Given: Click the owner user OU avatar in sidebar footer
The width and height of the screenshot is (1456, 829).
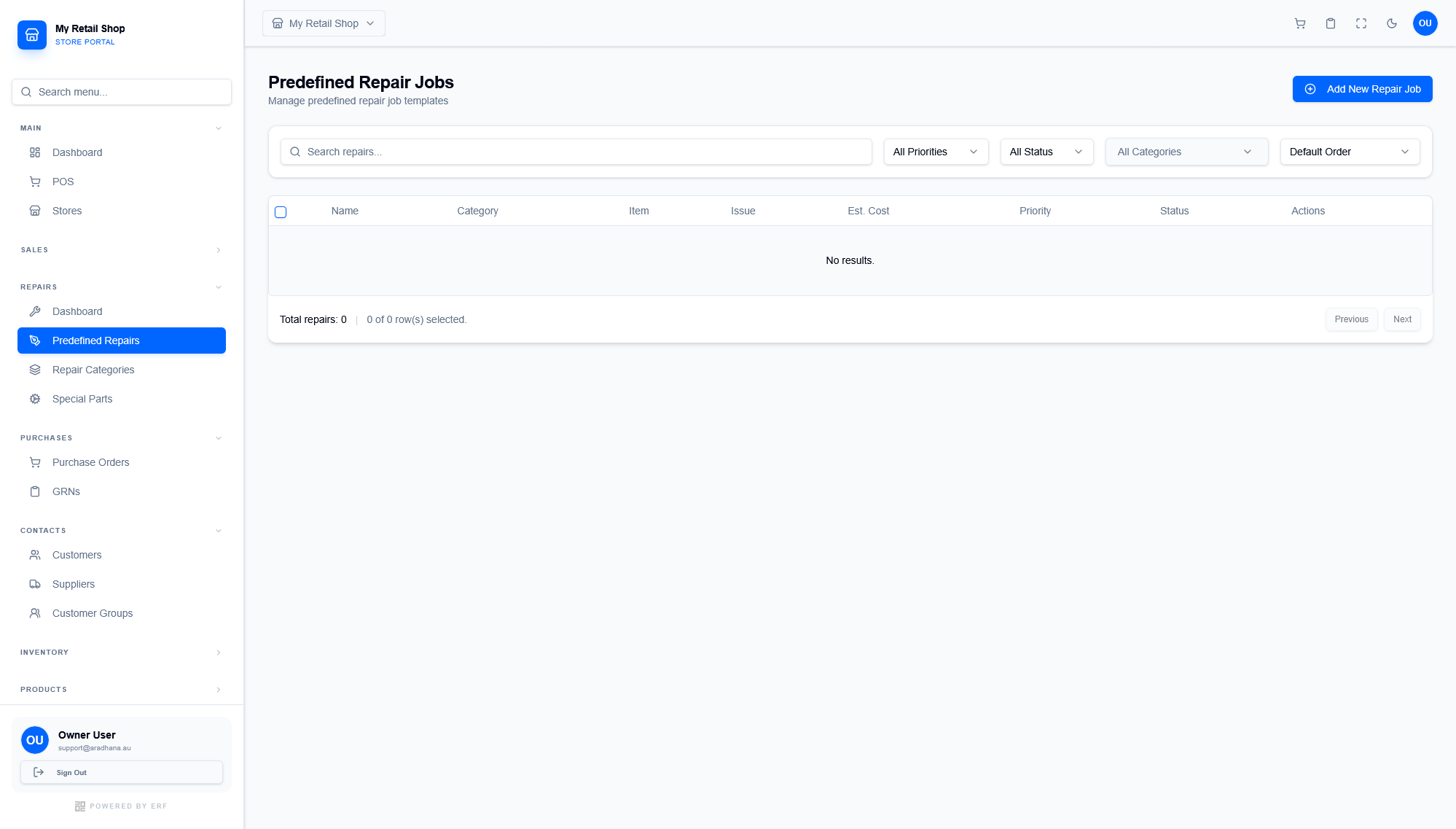Looking at the screenshot, I should click(x=35, y=740).
